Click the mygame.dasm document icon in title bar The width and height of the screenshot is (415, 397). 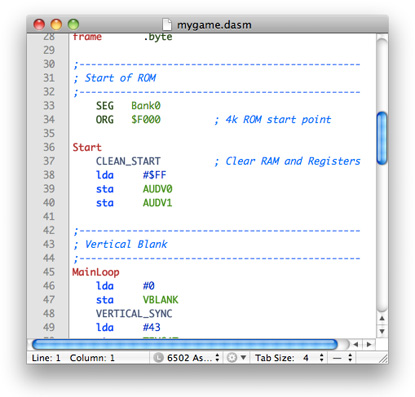point(167,24)
